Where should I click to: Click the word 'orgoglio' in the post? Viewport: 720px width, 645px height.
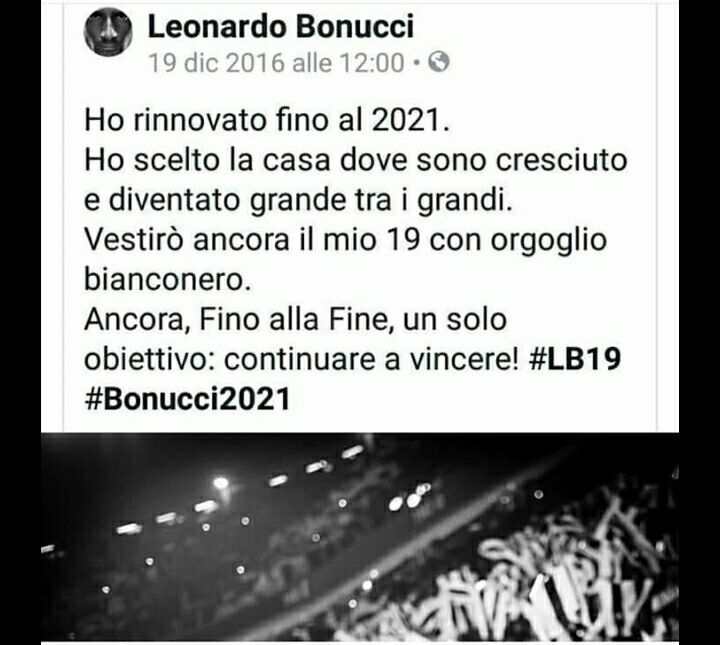pos(549,241)
